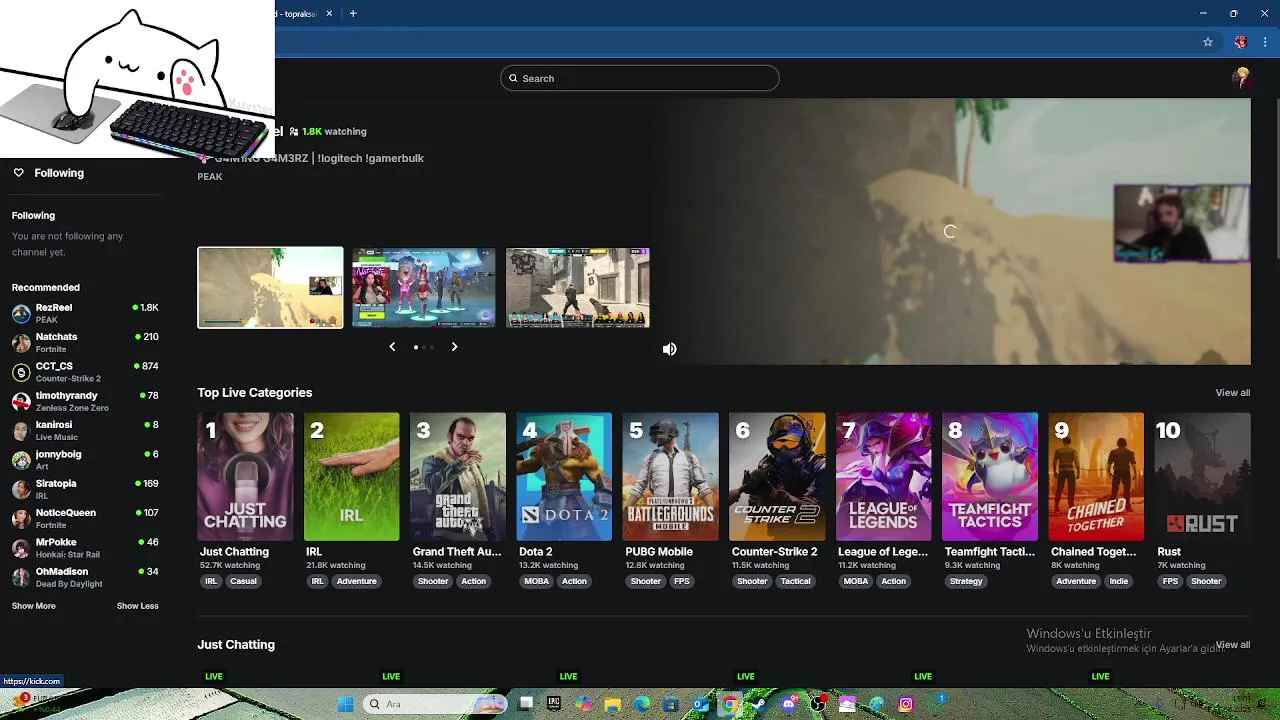The width and height of the screenshot is (1280, 720).
Task: Open Grand Theft Auto category card
Action: point(458,476)
